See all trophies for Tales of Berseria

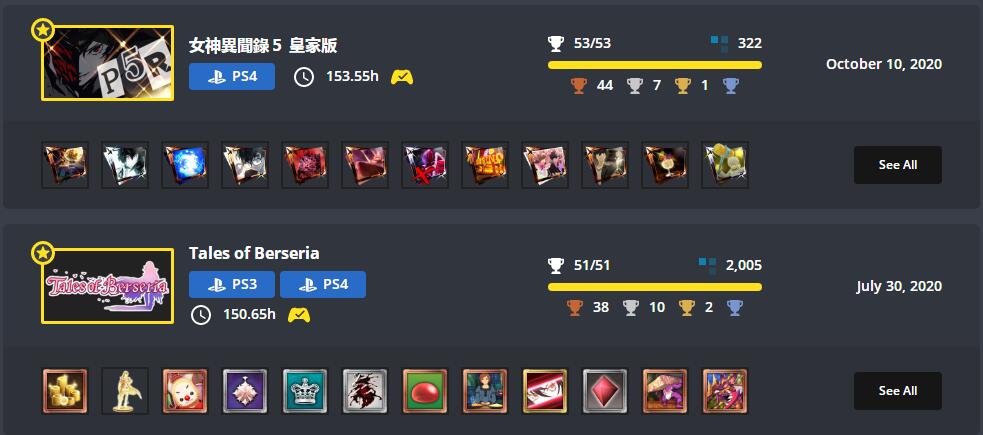tap(898, 390)
